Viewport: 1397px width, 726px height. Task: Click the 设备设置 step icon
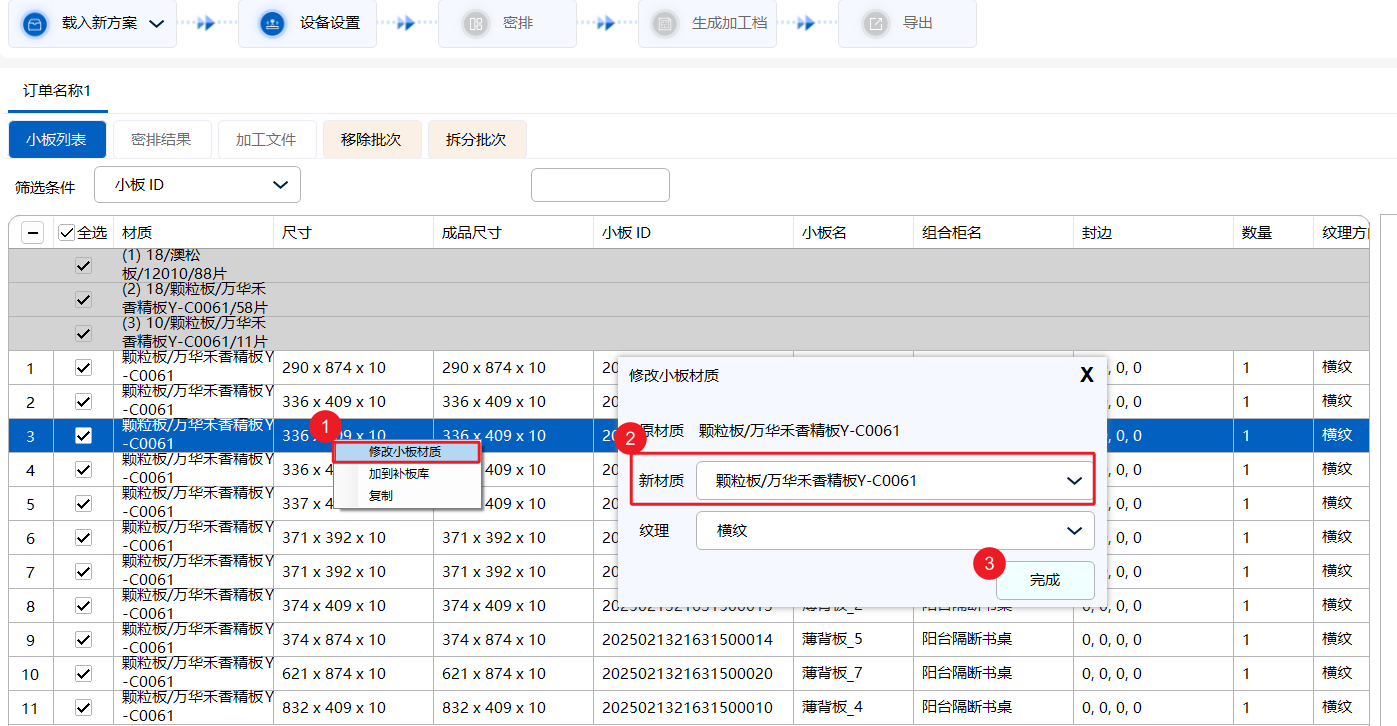[x=271, y=24]
